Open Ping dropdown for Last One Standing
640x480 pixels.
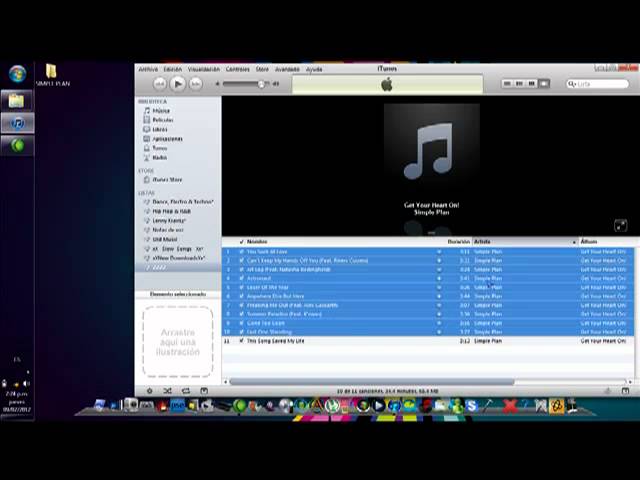click(x=439, y=332)
